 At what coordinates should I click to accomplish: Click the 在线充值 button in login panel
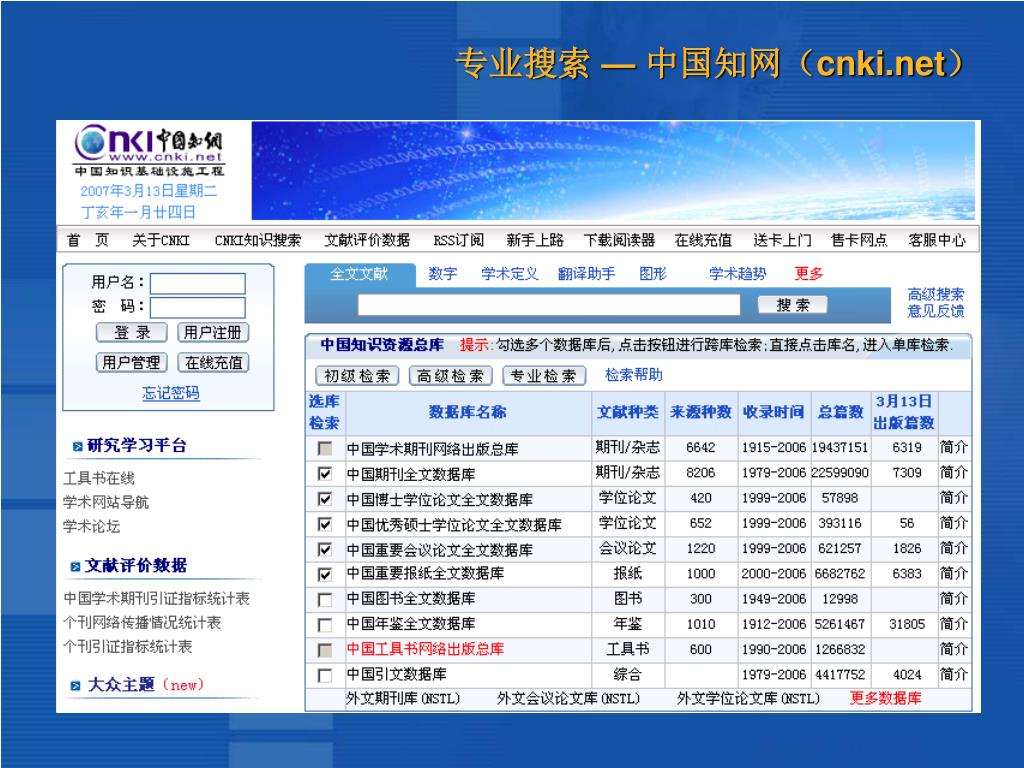(x=213, y=362)
